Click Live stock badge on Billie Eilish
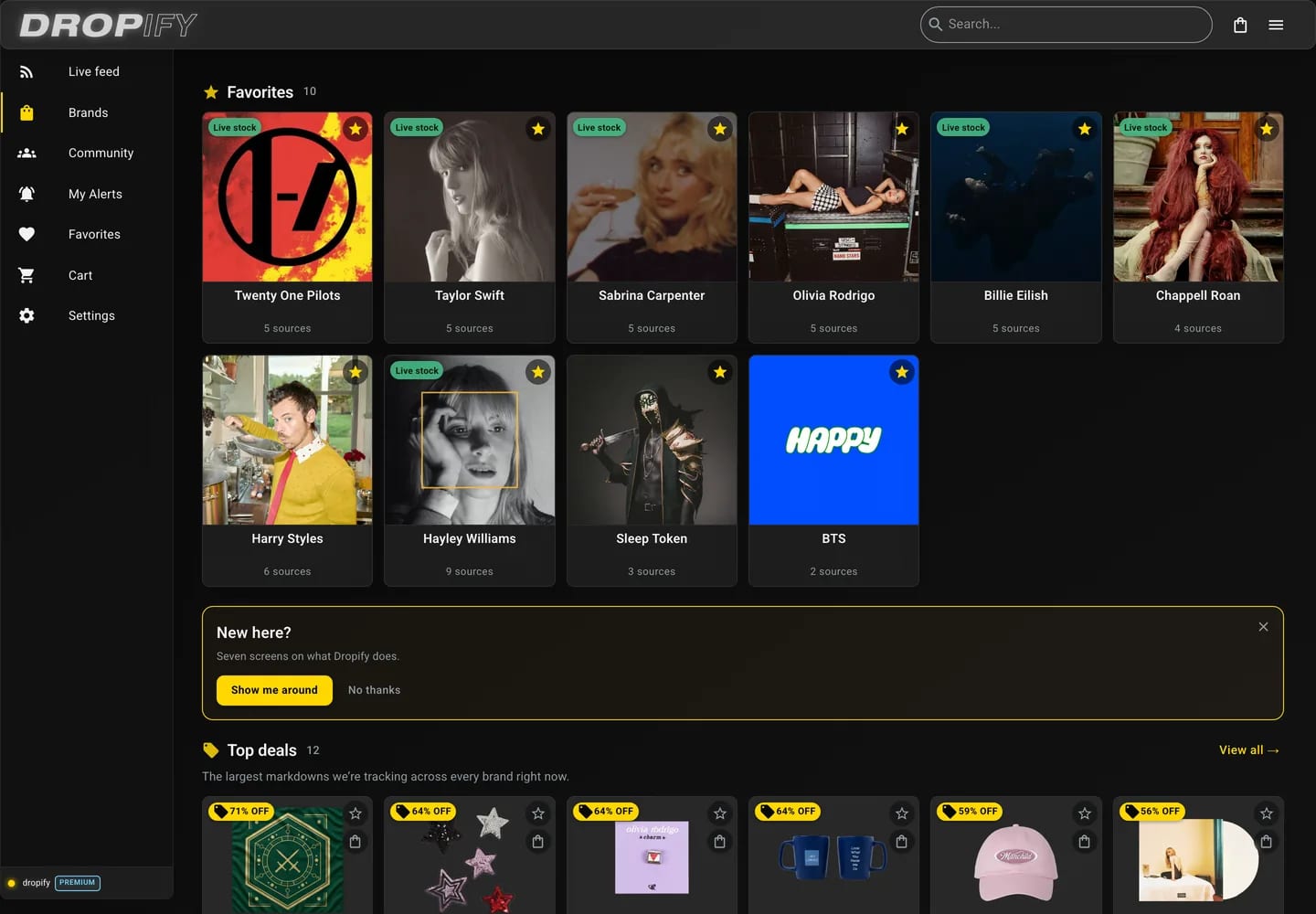 pyautogui.click(x=963, y=128)
